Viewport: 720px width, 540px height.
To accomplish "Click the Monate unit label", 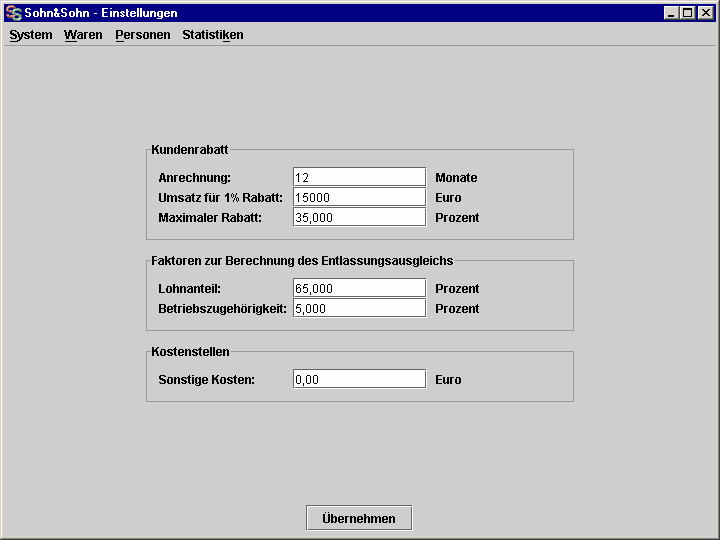I will click(456, 178).
